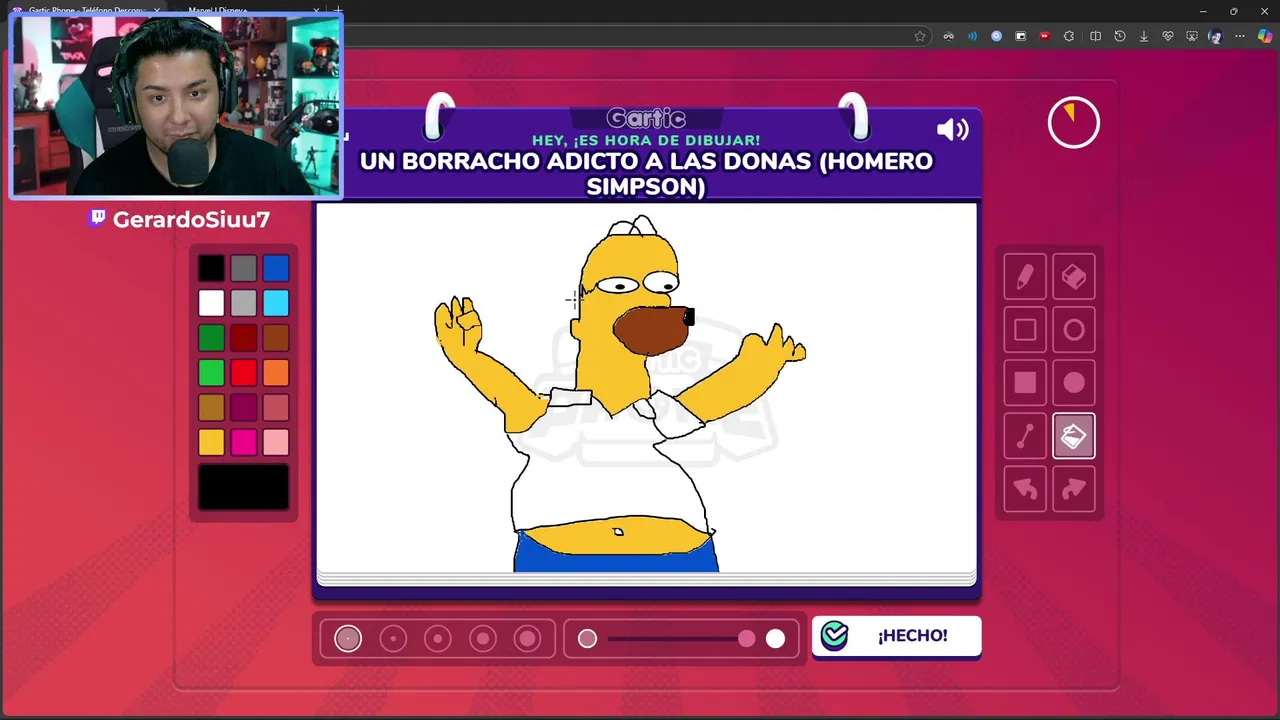Open a new browser tab
This screenshot has height=720, width=1280.
click(338, 11)
